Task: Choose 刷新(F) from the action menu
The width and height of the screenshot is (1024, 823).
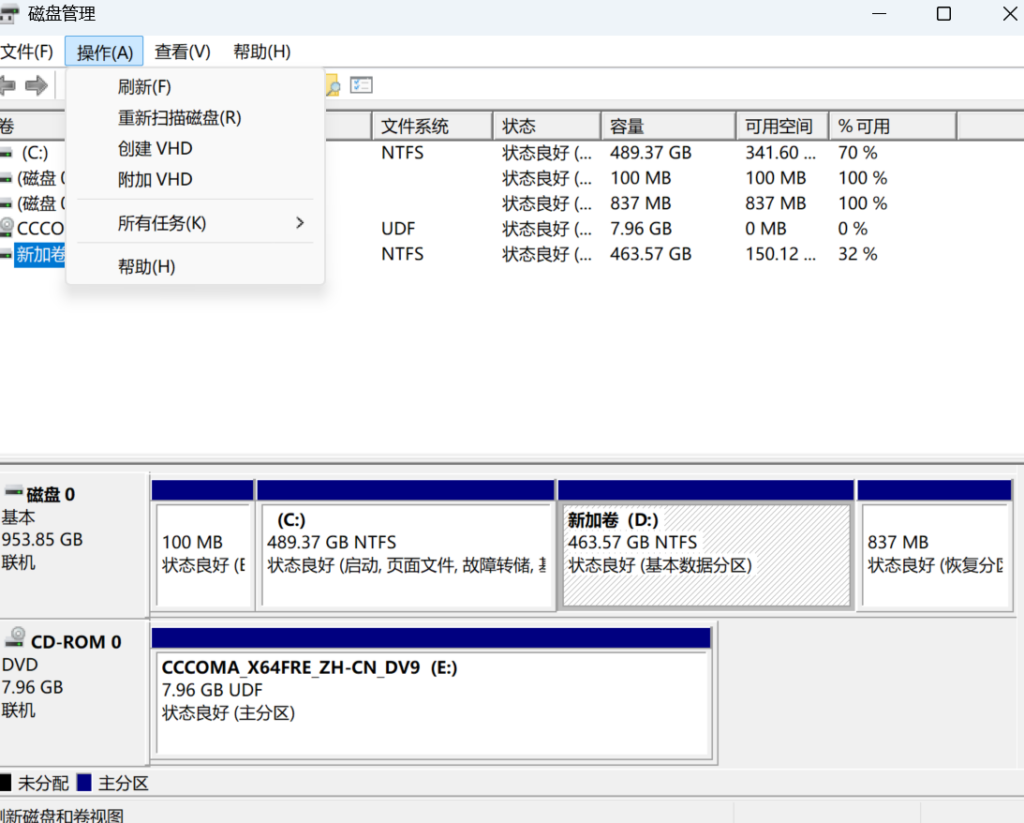Action: pos(144,87)
